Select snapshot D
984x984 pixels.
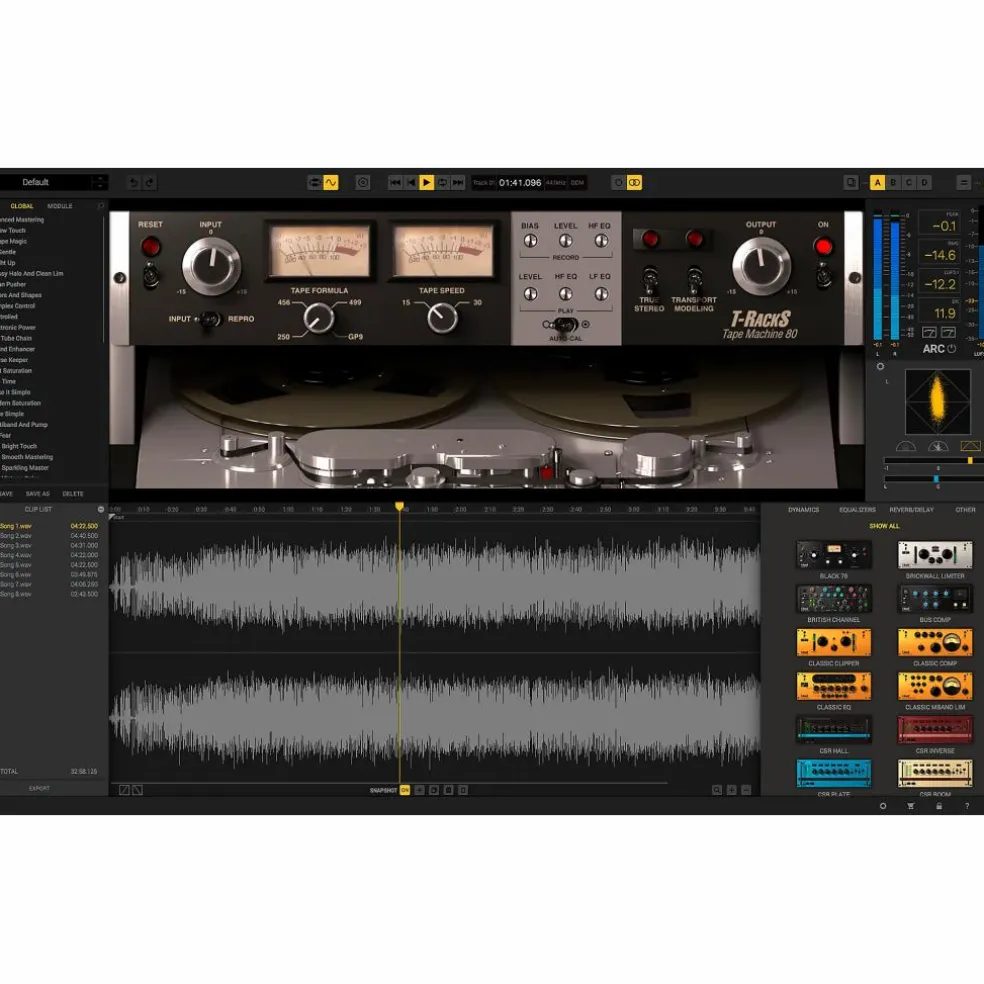tap(924, 183)
